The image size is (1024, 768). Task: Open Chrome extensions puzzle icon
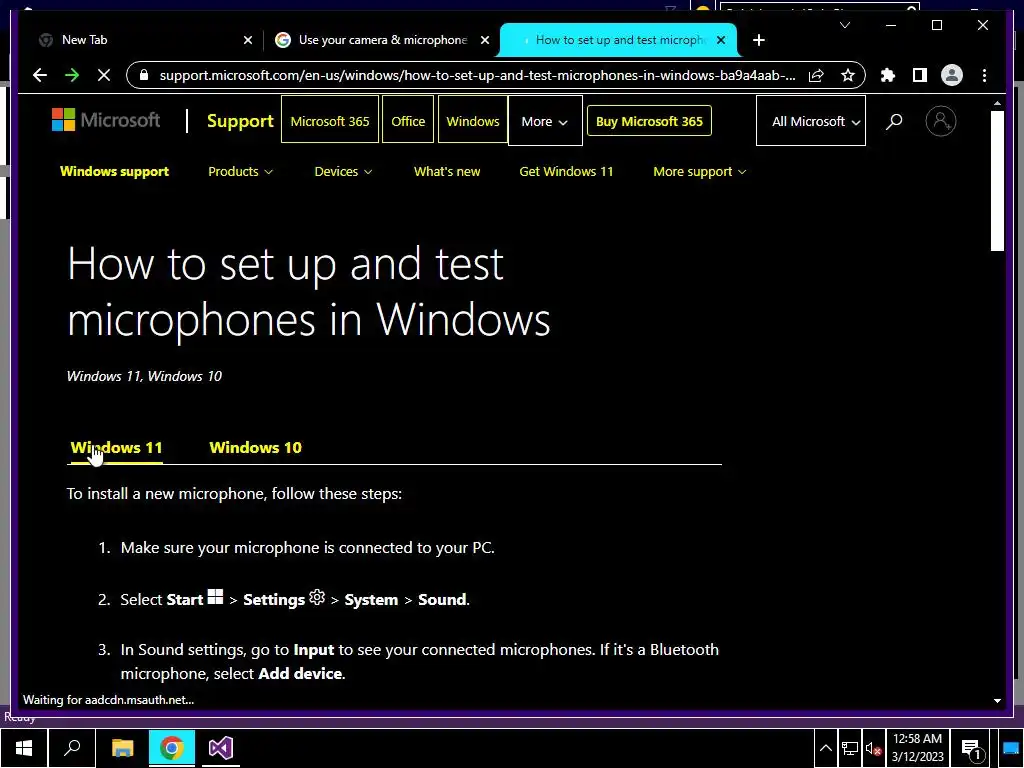888,75
